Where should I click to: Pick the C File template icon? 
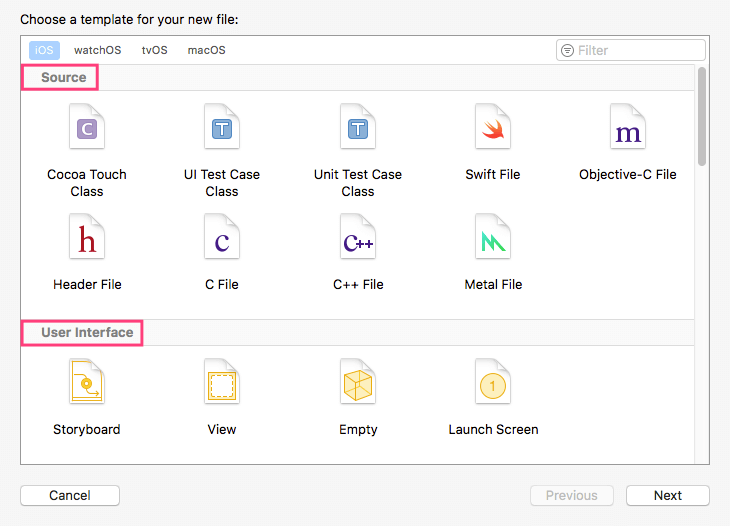tap(222, 236)
